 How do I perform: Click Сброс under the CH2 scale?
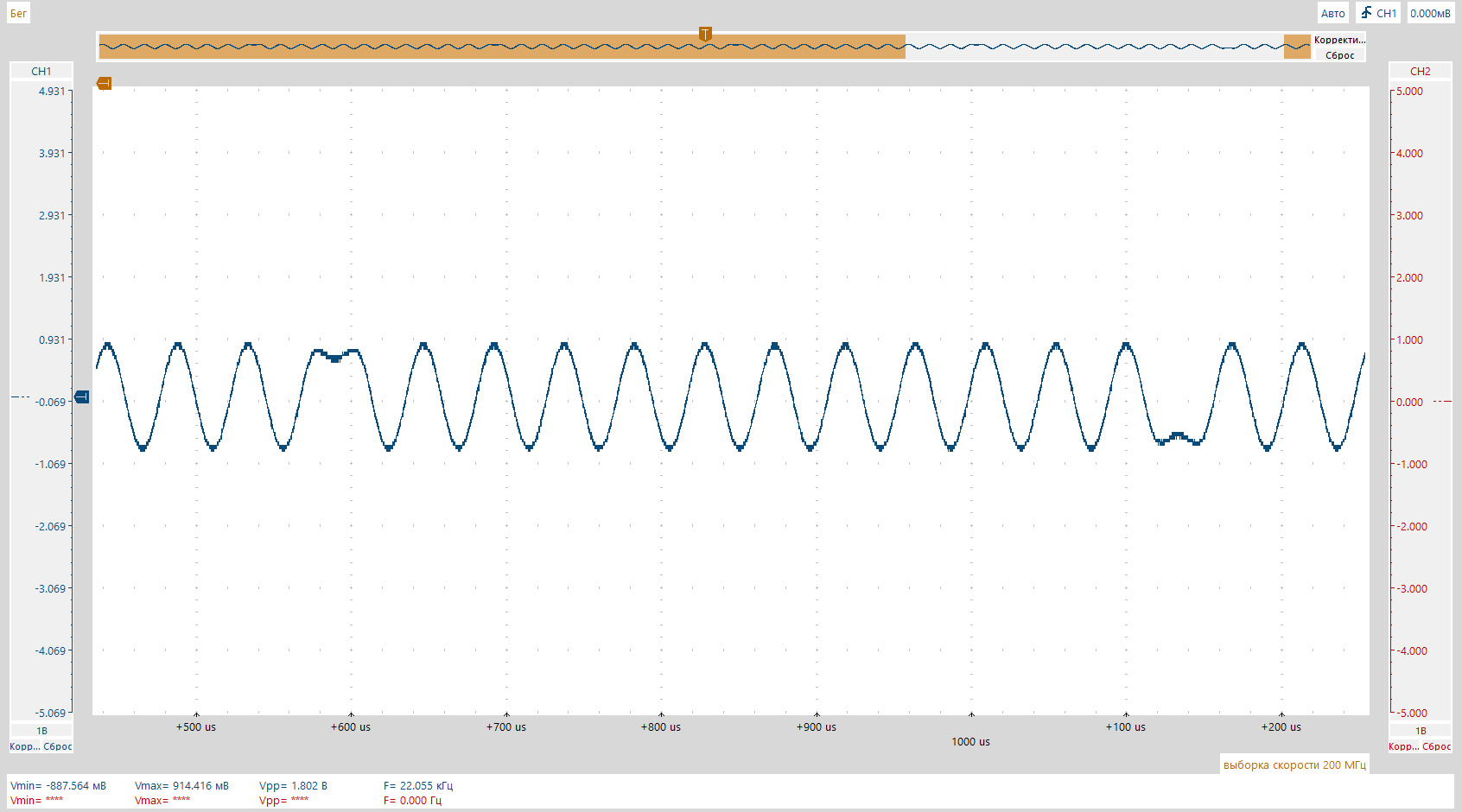[x=1437, y=746]
